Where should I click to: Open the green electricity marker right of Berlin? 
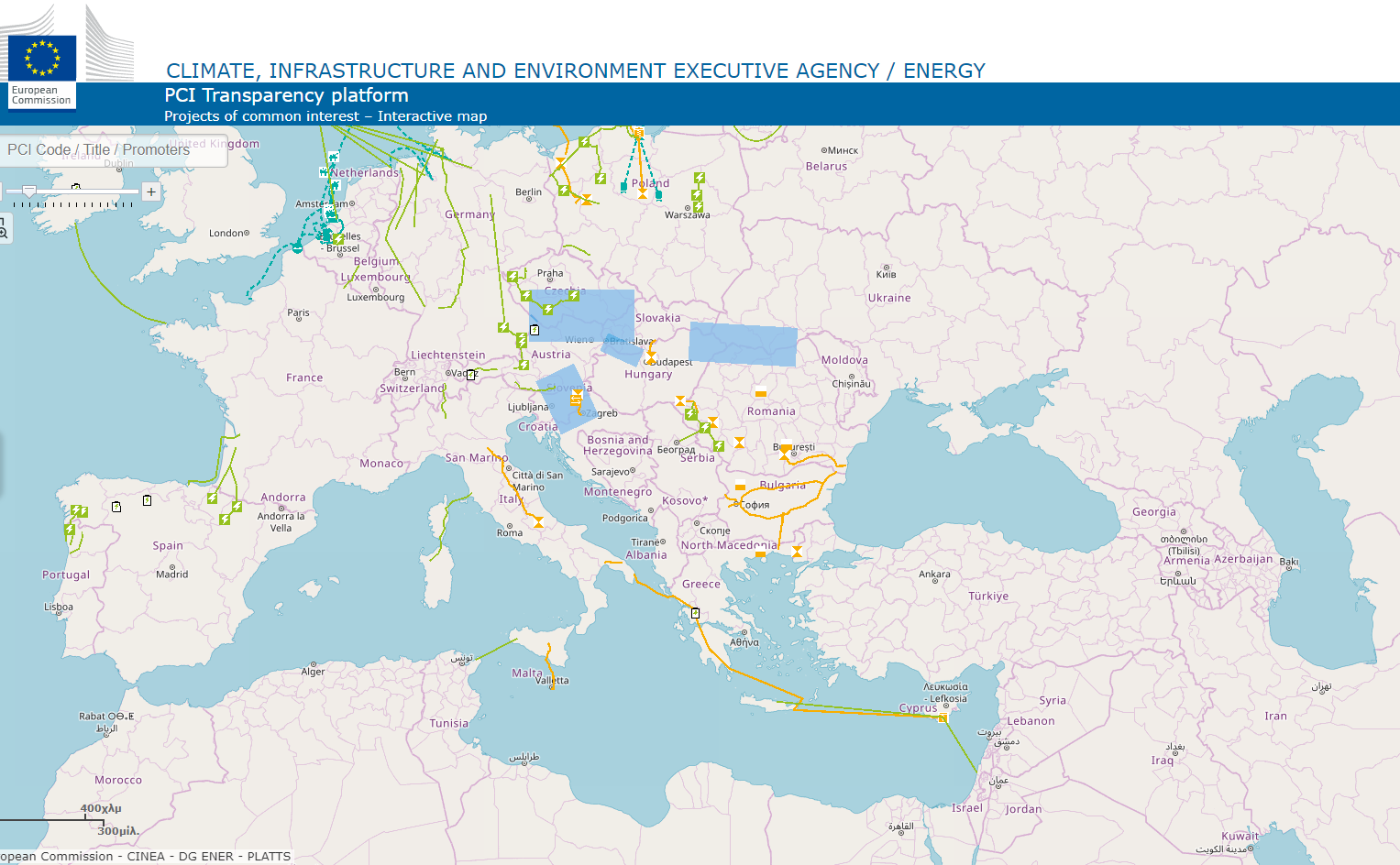point(564,191)
